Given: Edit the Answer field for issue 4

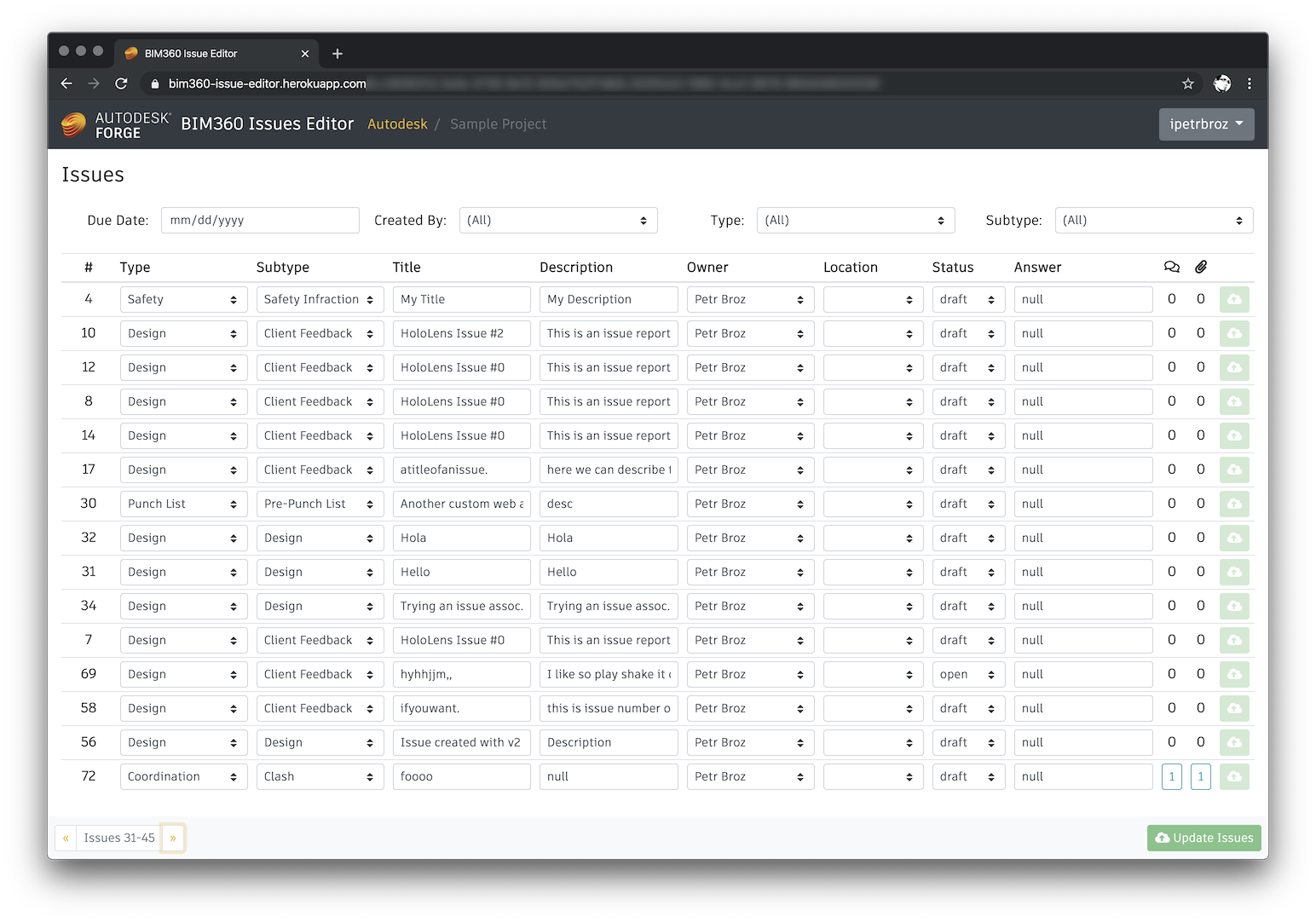Looking at the screenshot, I should [x=1083, y=299].
